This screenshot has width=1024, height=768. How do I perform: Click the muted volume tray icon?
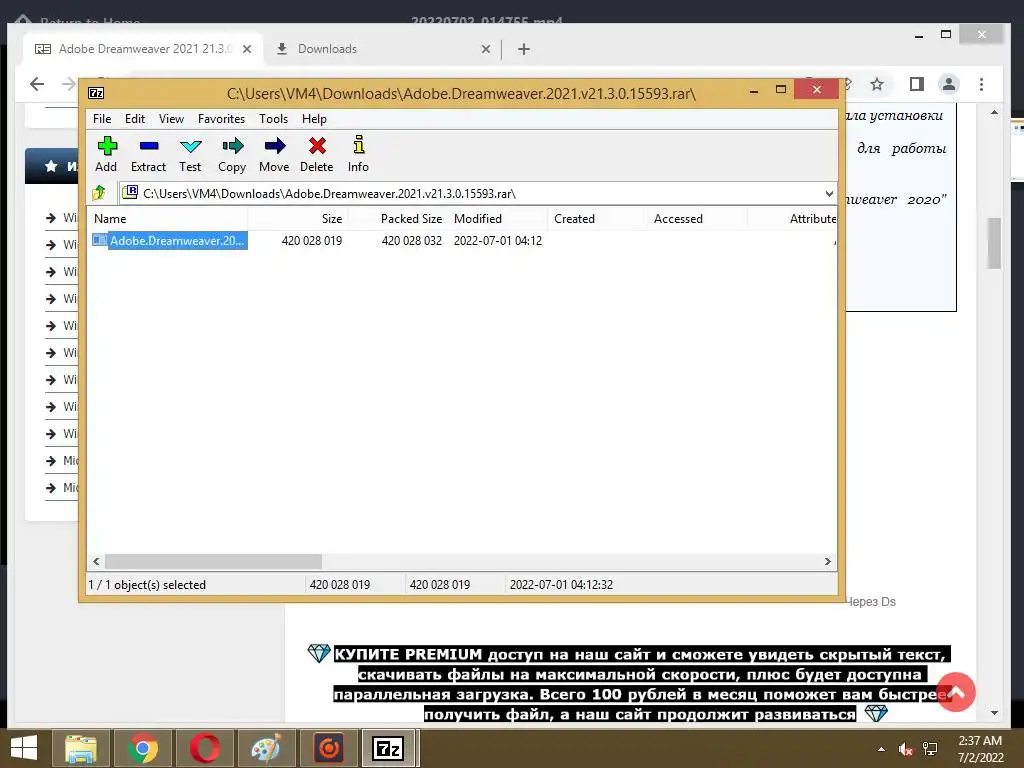tap(905, 749)
